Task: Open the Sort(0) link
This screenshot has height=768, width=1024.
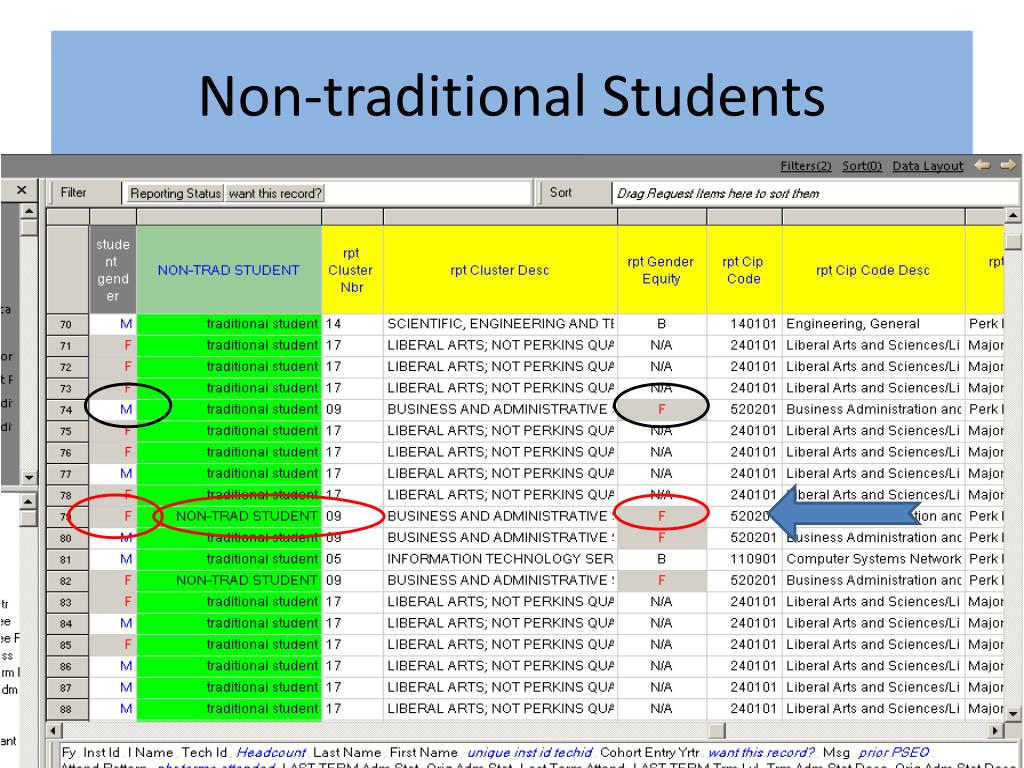Action: [x=864, y=166]
